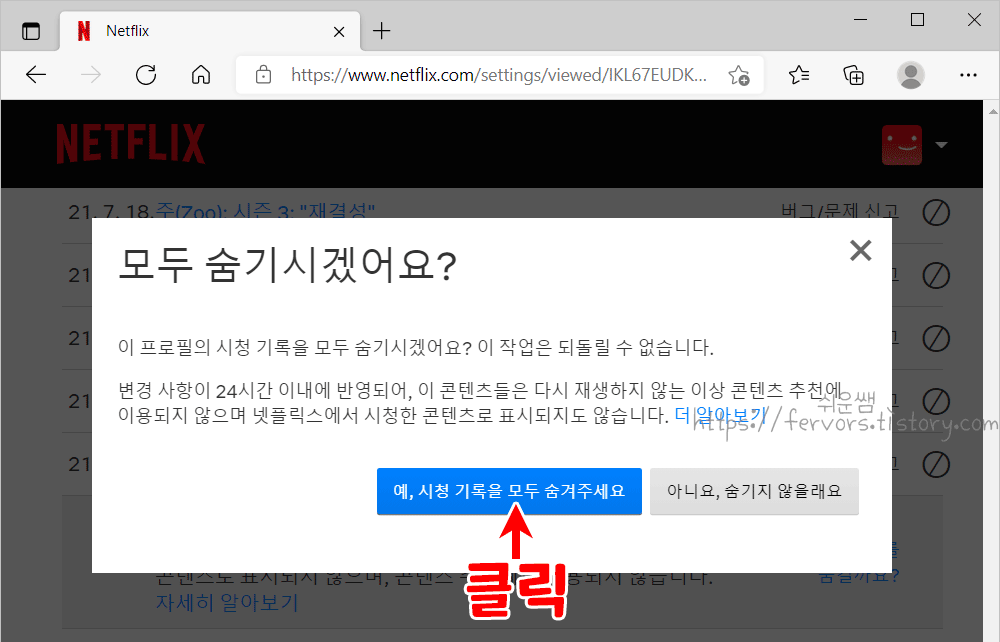This screenshot has height=642, width=1000.
Task: Open browser Collections
Action: 853,75
